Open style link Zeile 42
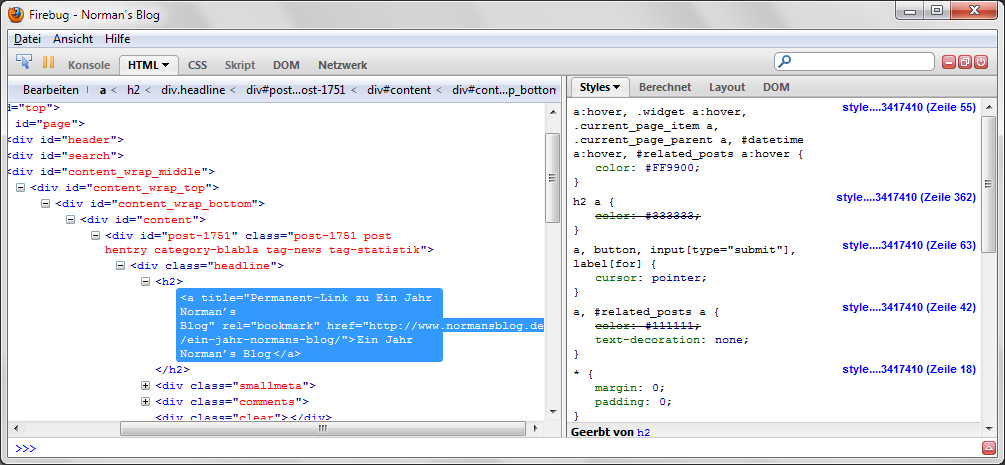The width and height of the screenshot is (1005, 465). 909,308
